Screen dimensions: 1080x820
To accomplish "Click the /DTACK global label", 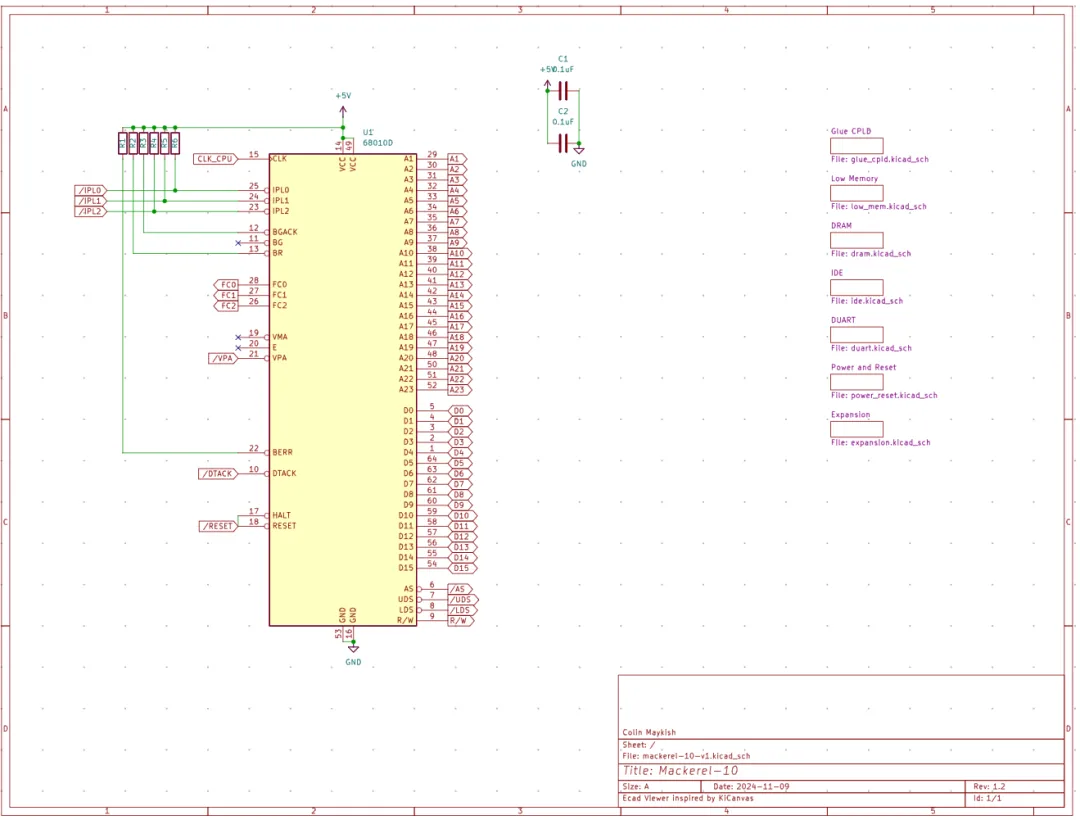I will tap(218, 474).
